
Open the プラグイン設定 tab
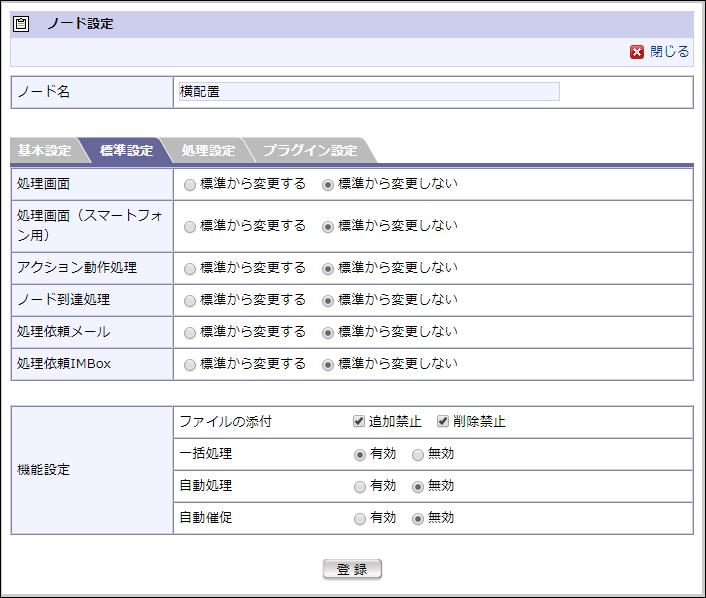click(x=310, y=150)
